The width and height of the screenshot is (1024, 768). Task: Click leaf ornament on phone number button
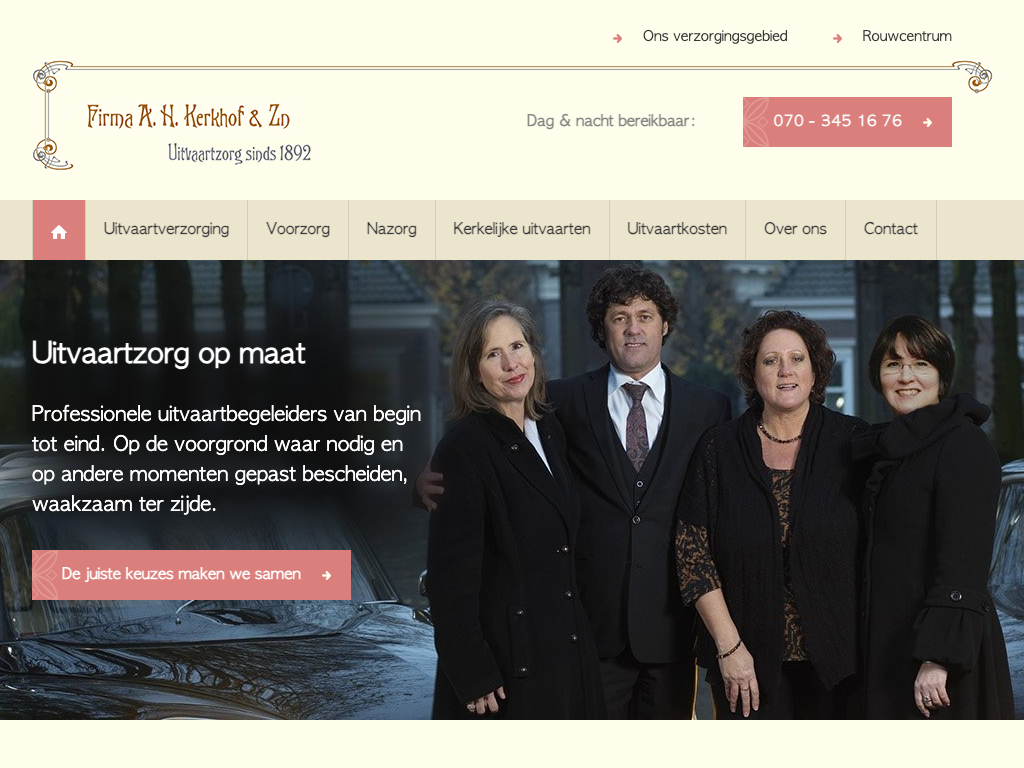756,122
